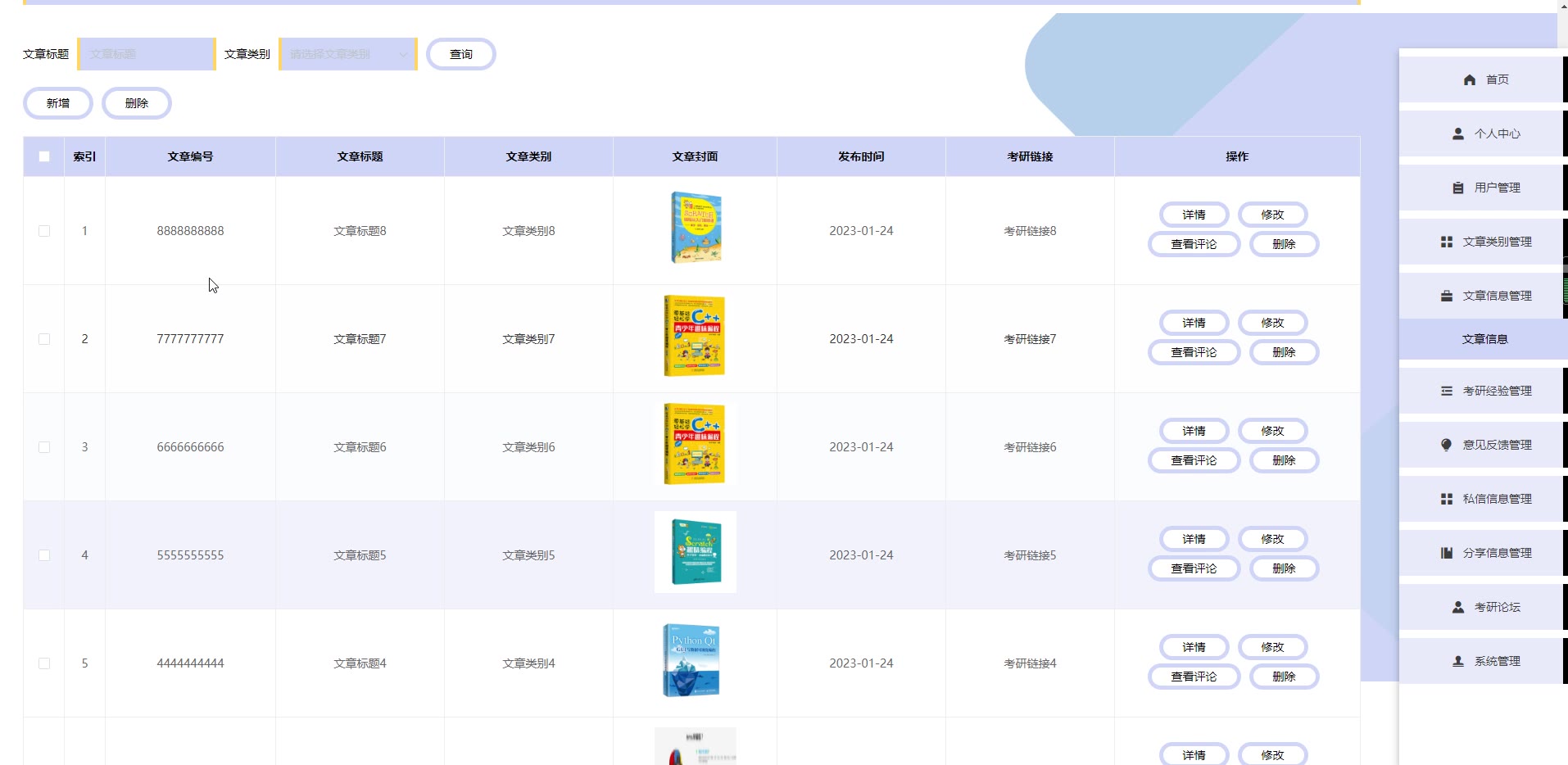Open 个人中心 menu item
Image resolution: width=1568 pixels, height=765 pixels.
pyautogui.click(x=1483, y=134)
